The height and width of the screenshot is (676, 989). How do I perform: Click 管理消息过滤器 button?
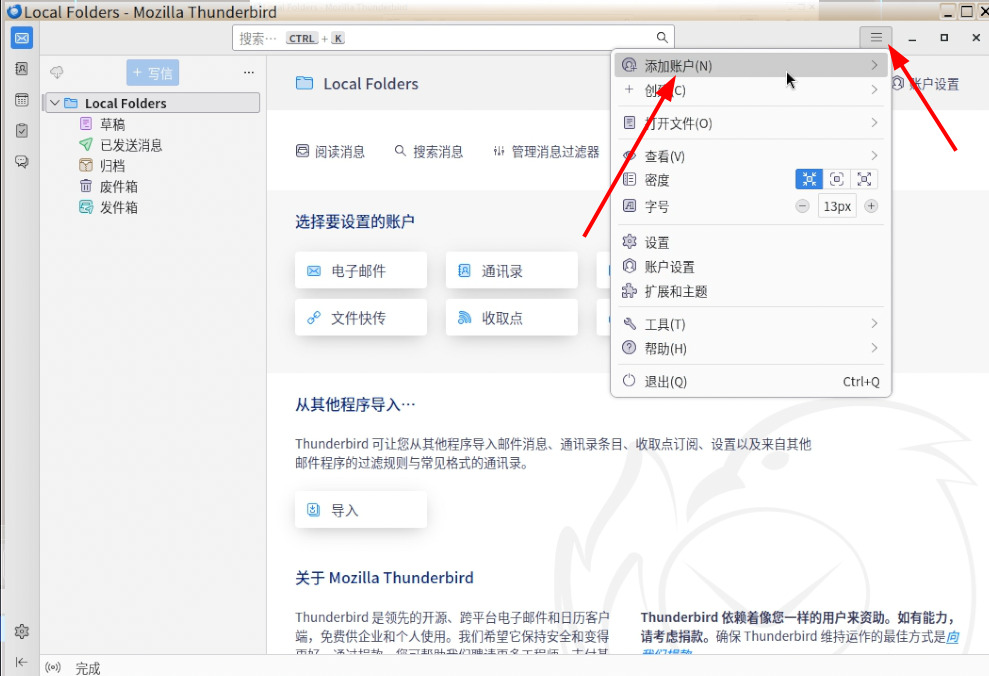click(546, 151)
